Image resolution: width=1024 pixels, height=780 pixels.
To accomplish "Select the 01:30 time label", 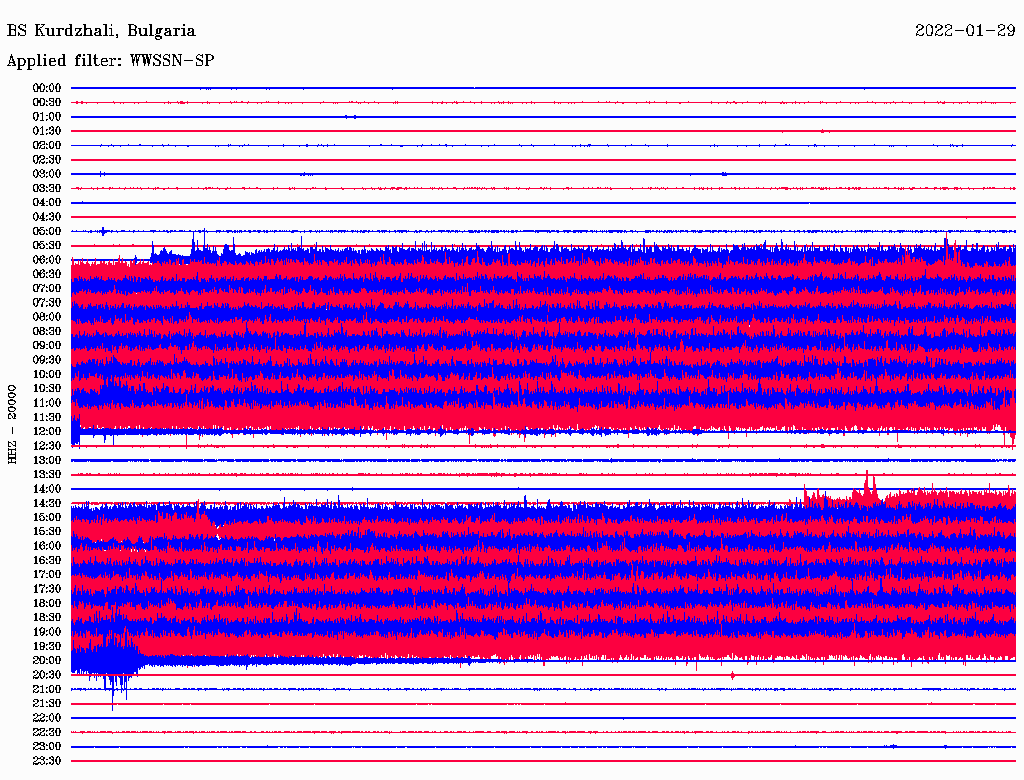I will coord(47,131).
